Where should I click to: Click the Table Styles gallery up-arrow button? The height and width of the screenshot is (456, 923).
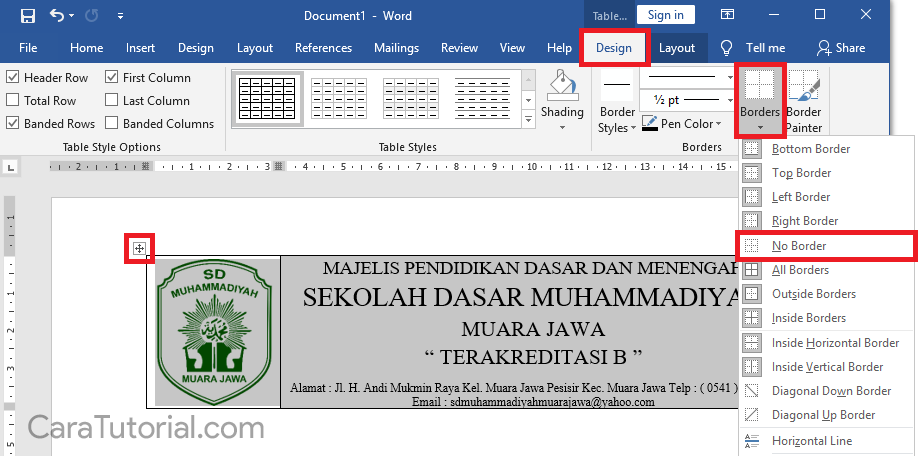pyautogui.click(x=529, y=79)
